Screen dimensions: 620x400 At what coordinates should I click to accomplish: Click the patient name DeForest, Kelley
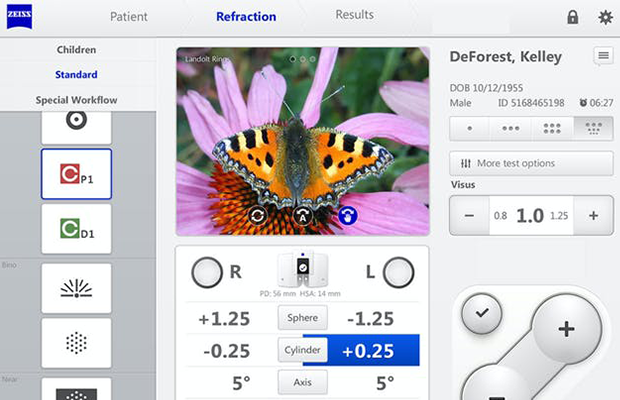506,57
